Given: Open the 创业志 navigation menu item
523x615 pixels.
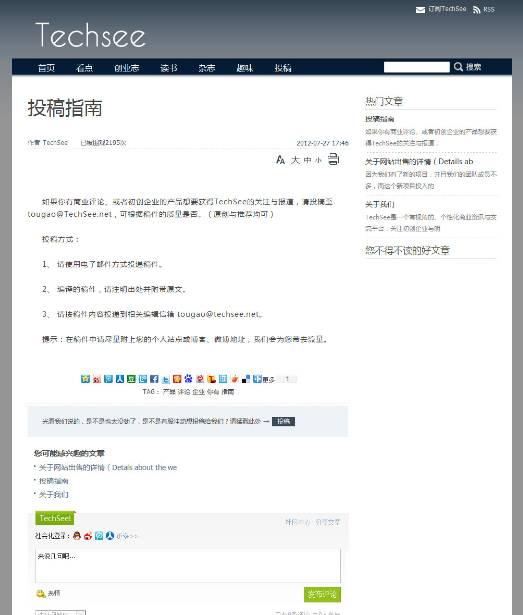Looking at the screenshot, I should coord(126,68).
